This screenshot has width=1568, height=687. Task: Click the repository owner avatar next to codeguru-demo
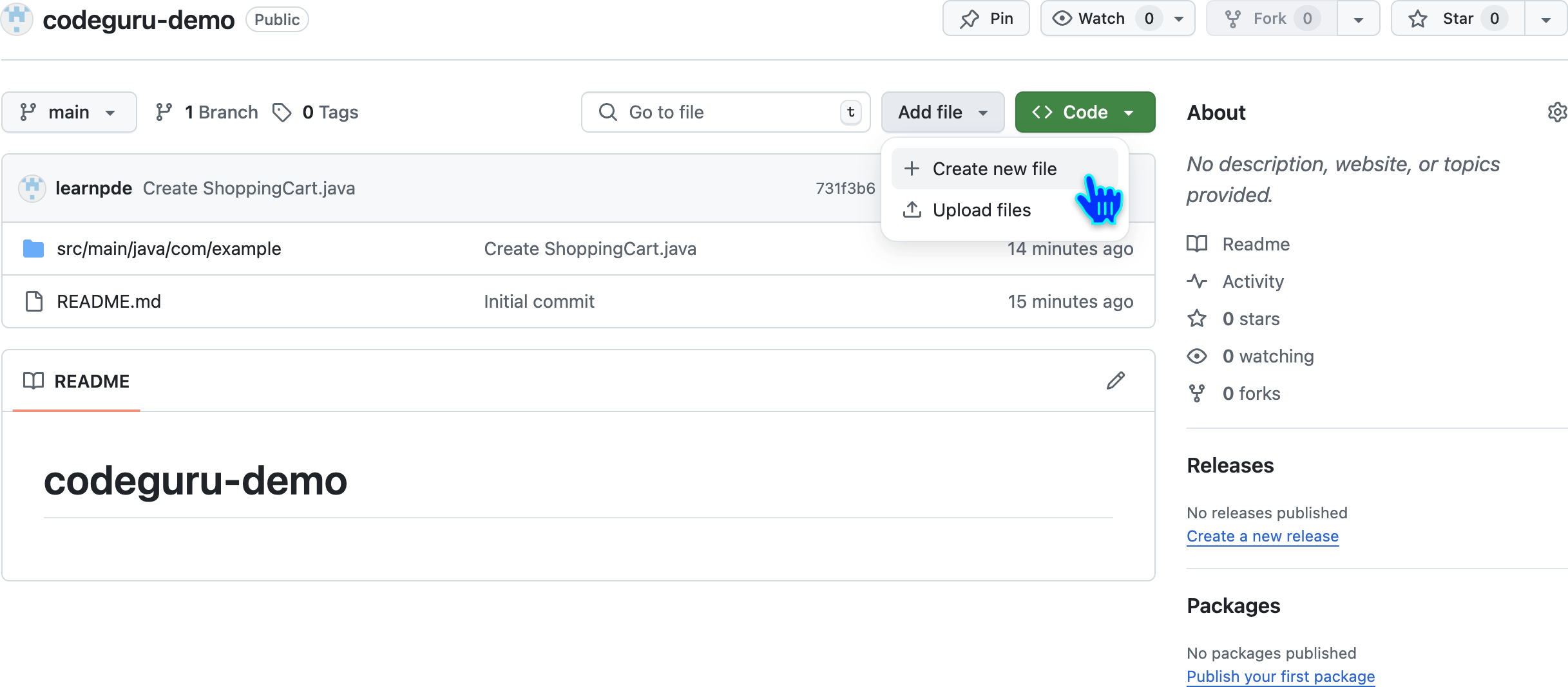(x=17, y=19)
